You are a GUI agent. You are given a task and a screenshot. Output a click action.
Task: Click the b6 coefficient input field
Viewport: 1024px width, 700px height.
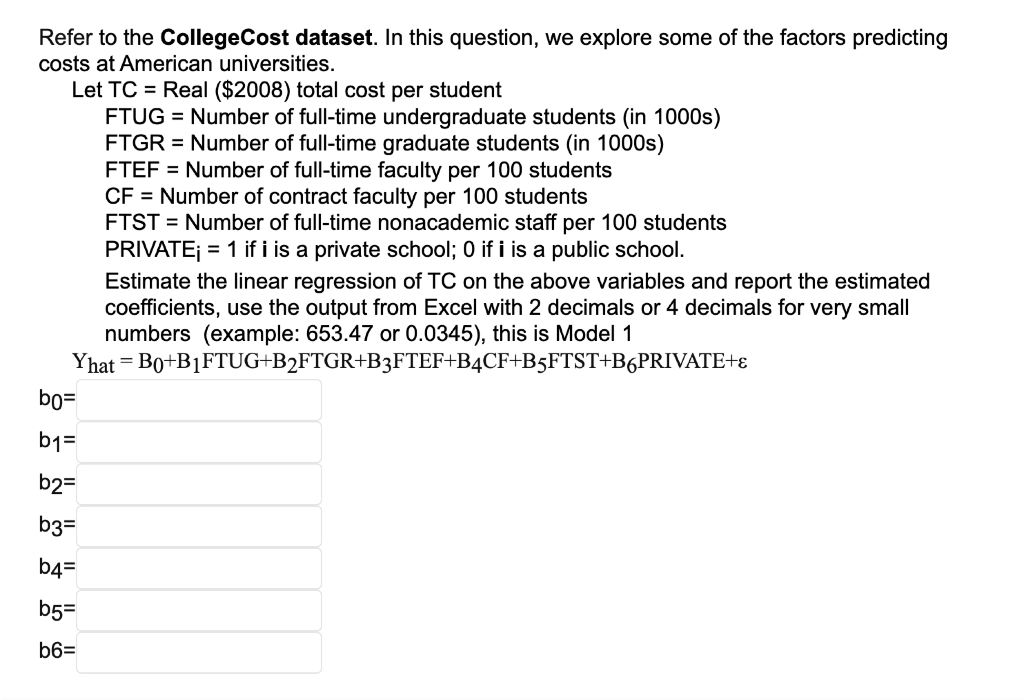pos(197,651)
